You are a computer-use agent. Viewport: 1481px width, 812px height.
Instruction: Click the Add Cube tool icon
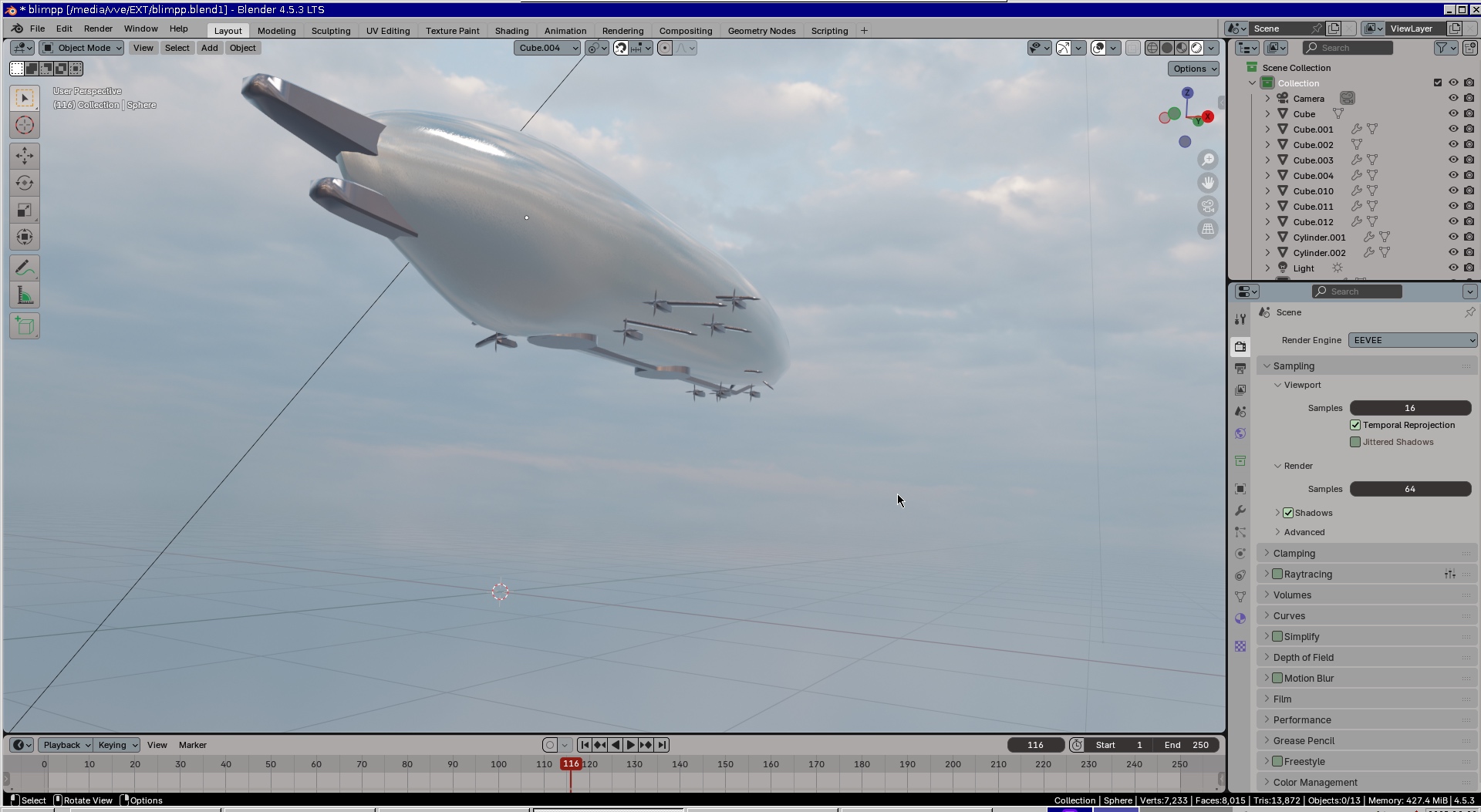[x=25, y=326]
